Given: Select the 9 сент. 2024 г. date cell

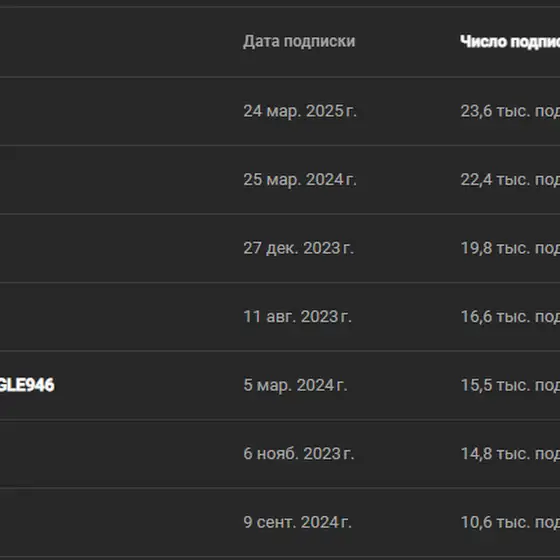Looking at the screenshot, I should (x=298, y=522).
